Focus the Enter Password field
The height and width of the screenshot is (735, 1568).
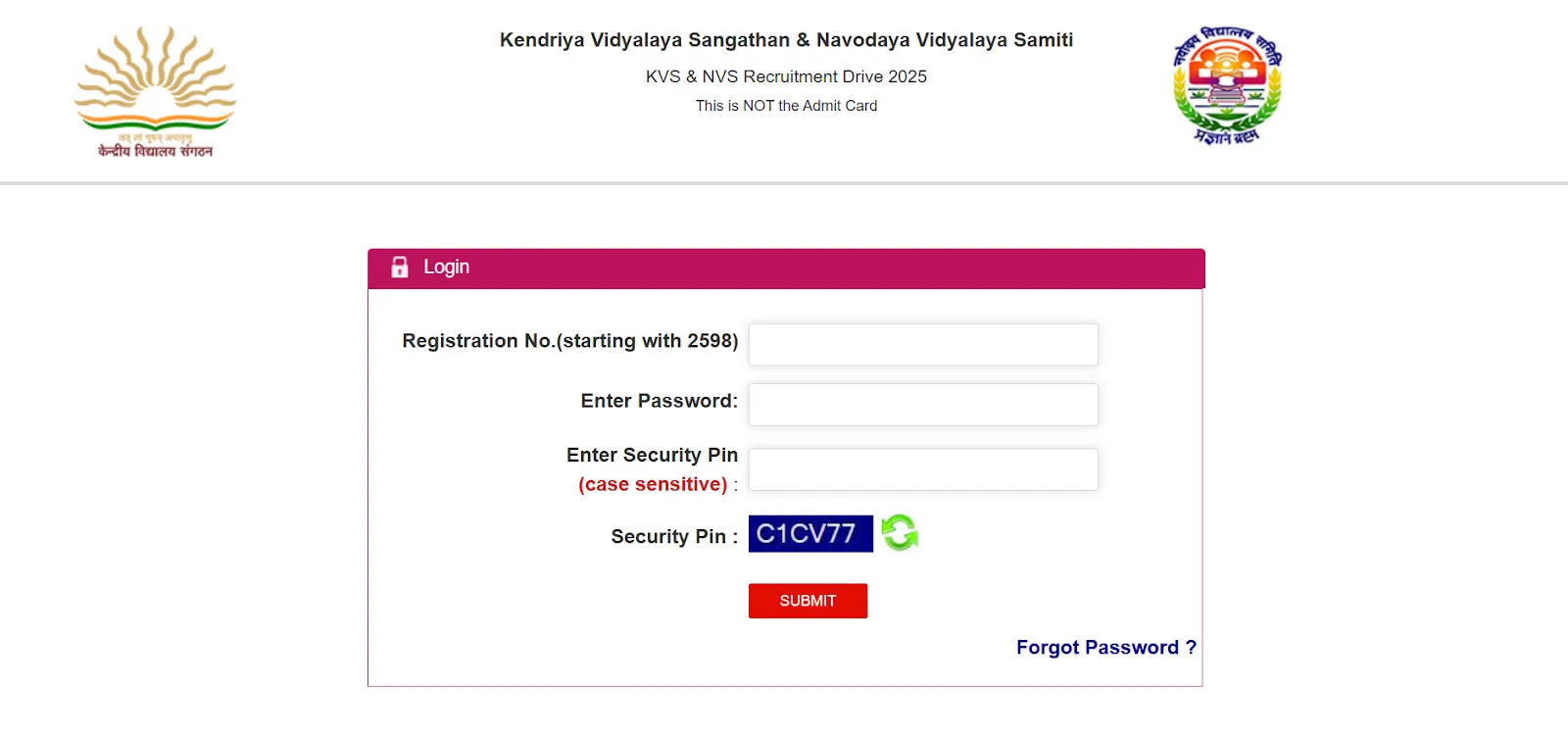(x=922, y=404)
